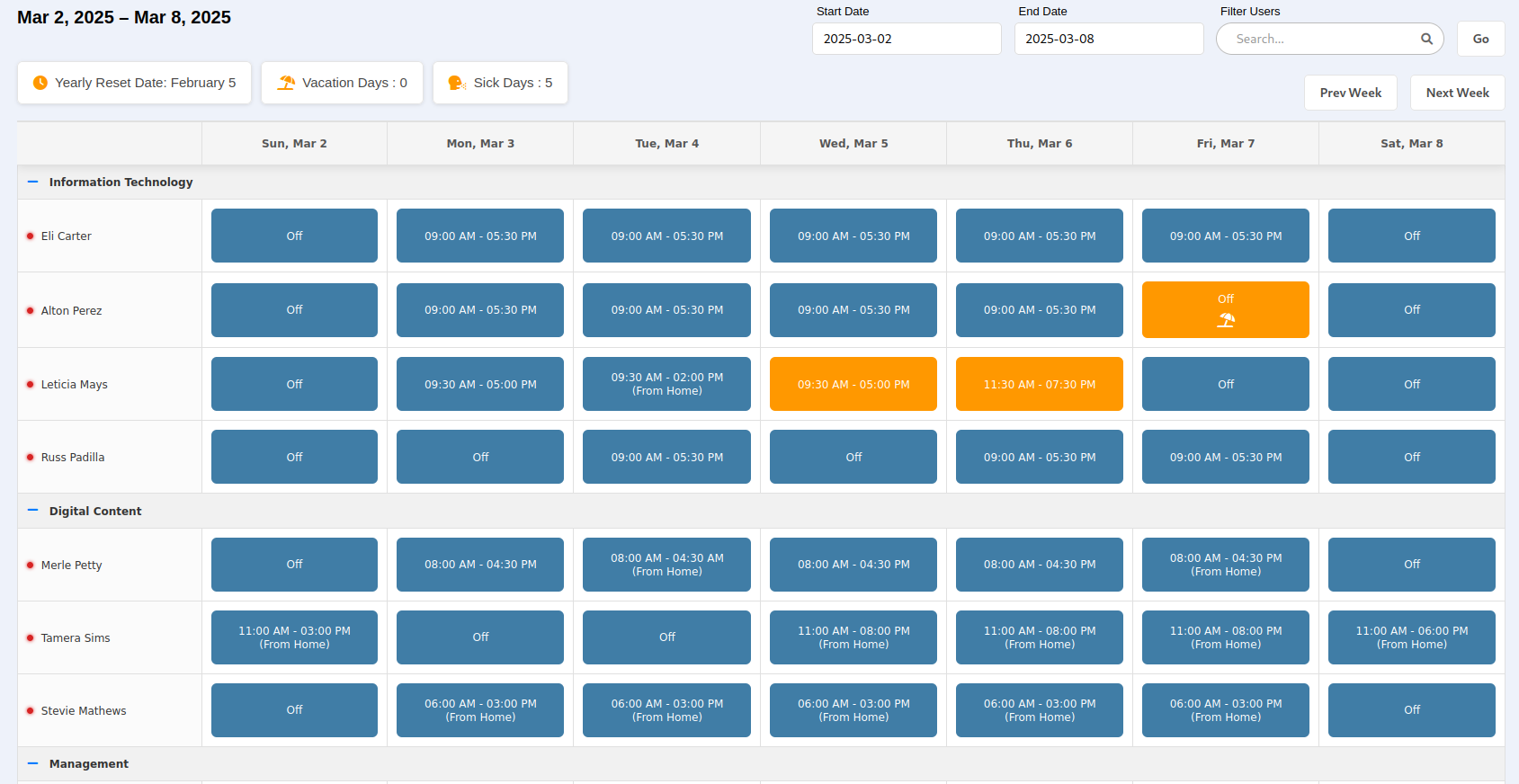Click the red status dot beside Alton Perez

point(31,311)
